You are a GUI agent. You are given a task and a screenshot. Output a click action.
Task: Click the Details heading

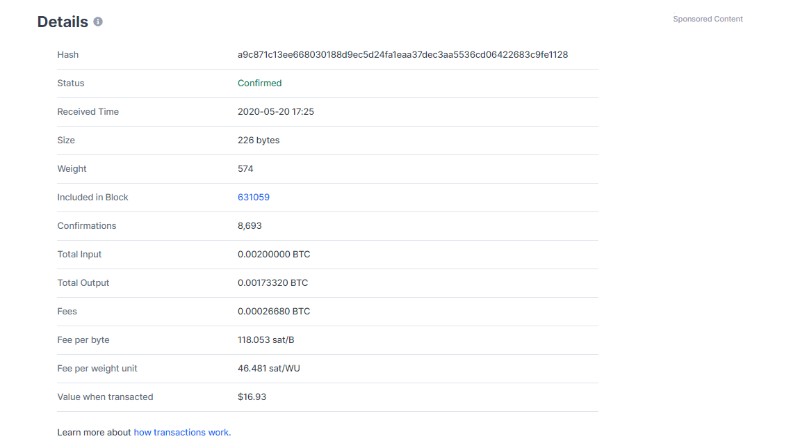[63, 21]
